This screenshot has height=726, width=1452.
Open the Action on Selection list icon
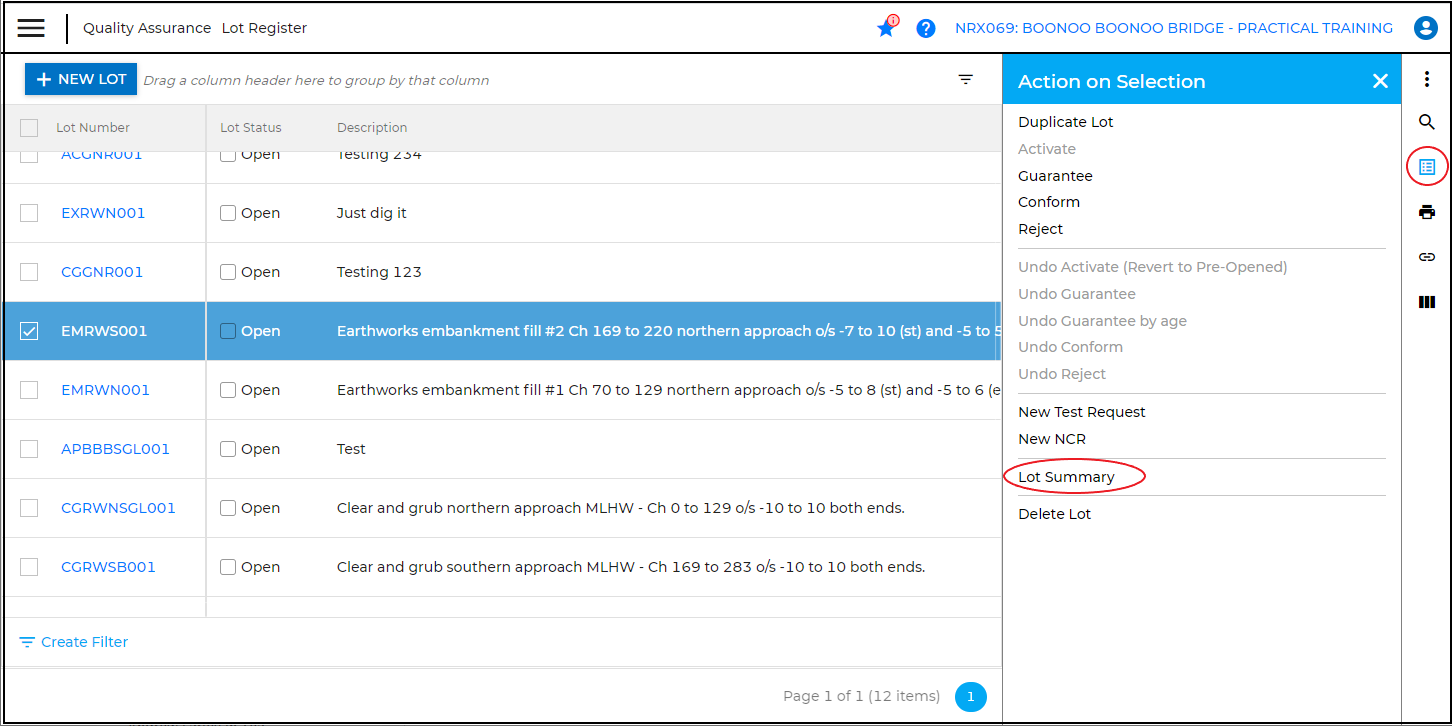pyautogui.click(x=1427, y=167)
